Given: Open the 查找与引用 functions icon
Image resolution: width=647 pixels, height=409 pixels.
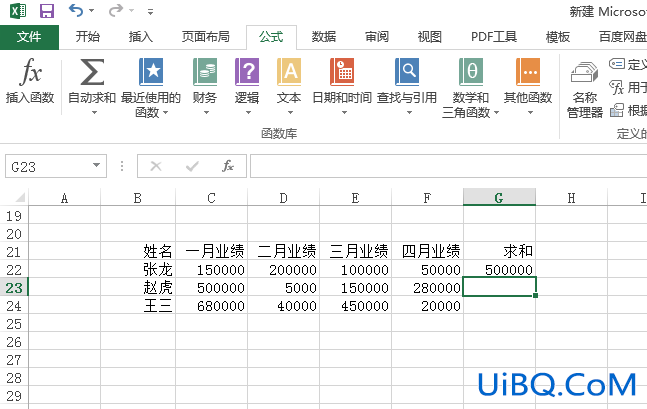Looking at the screenshot, I should pos(407,72).
